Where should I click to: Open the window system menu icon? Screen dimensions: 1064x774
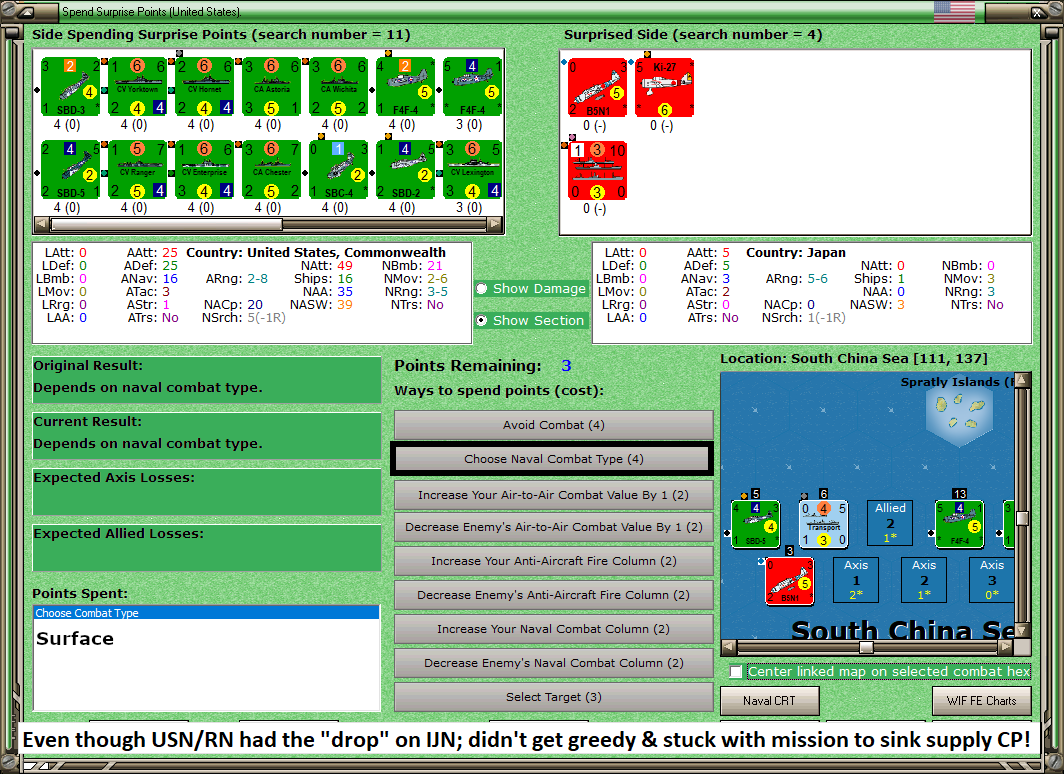25,12
